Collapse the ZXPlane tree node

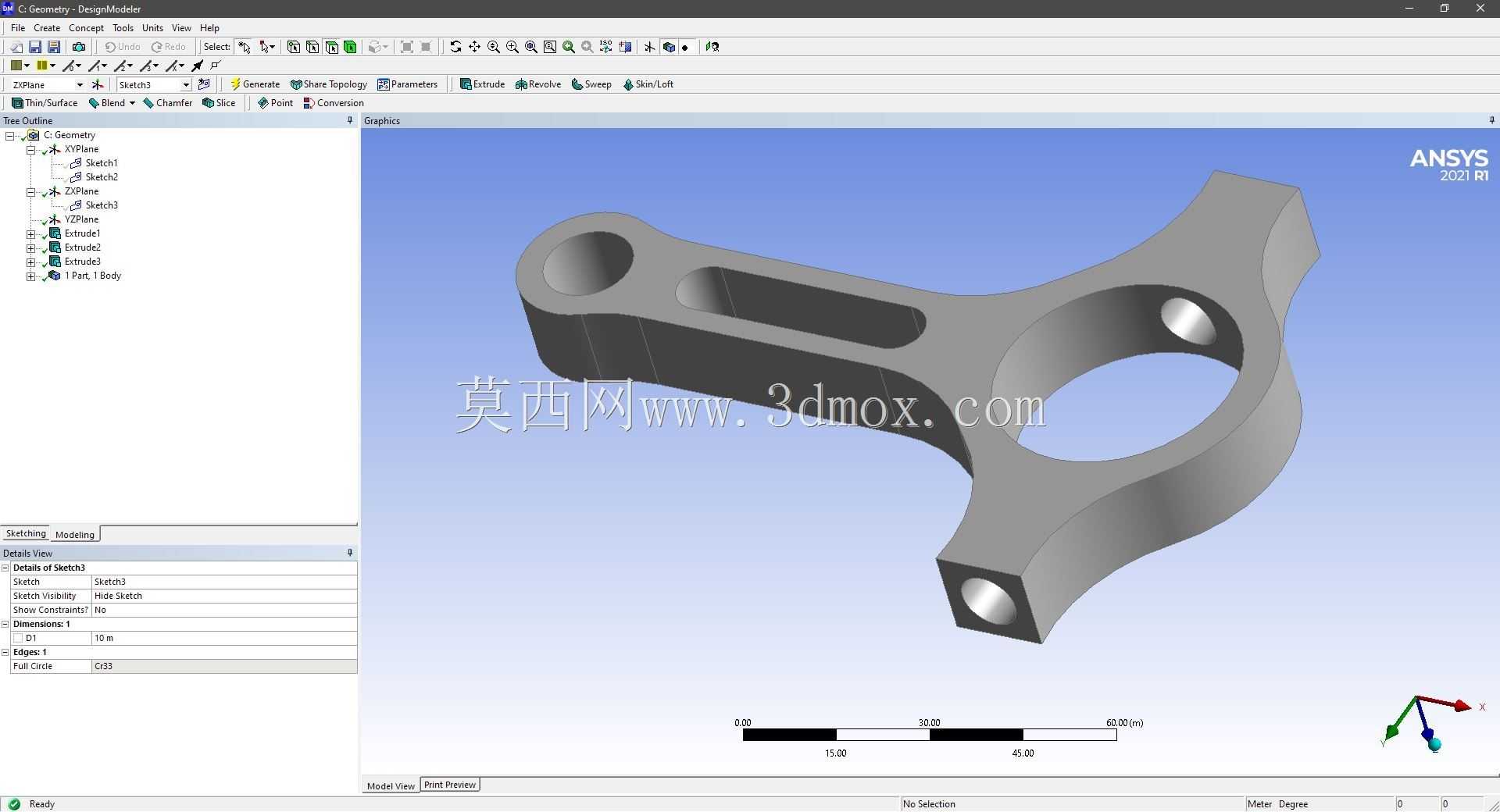pyautogui.click(x=30, y=191)
